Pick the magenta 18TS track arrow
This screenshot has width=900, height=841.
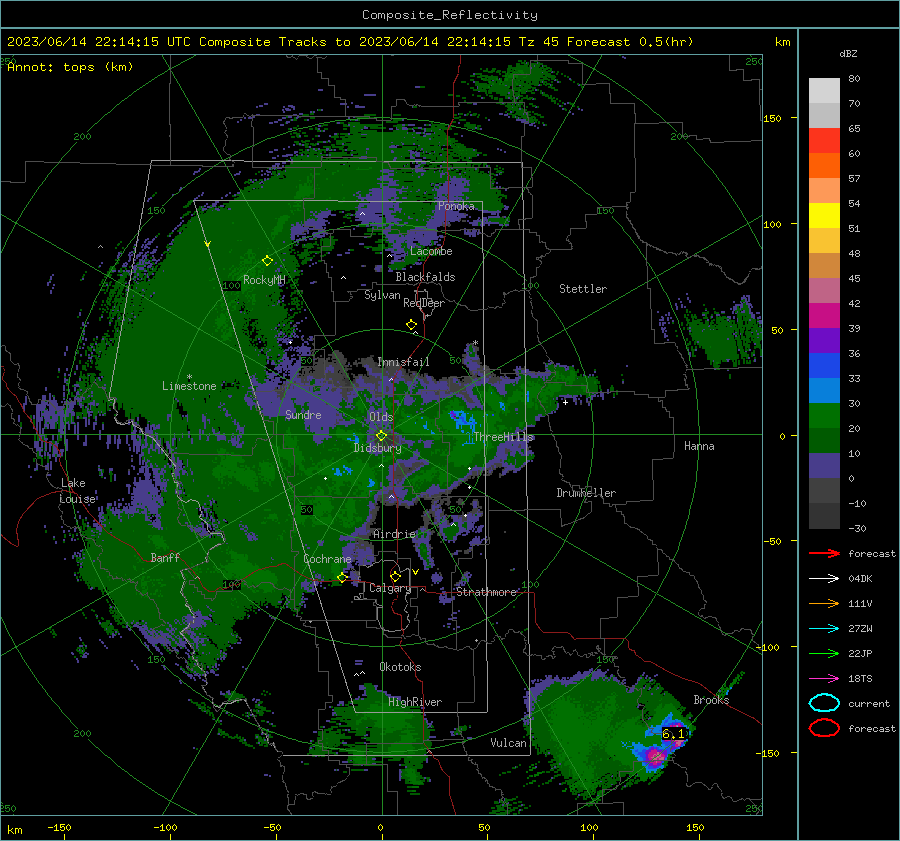824,679
